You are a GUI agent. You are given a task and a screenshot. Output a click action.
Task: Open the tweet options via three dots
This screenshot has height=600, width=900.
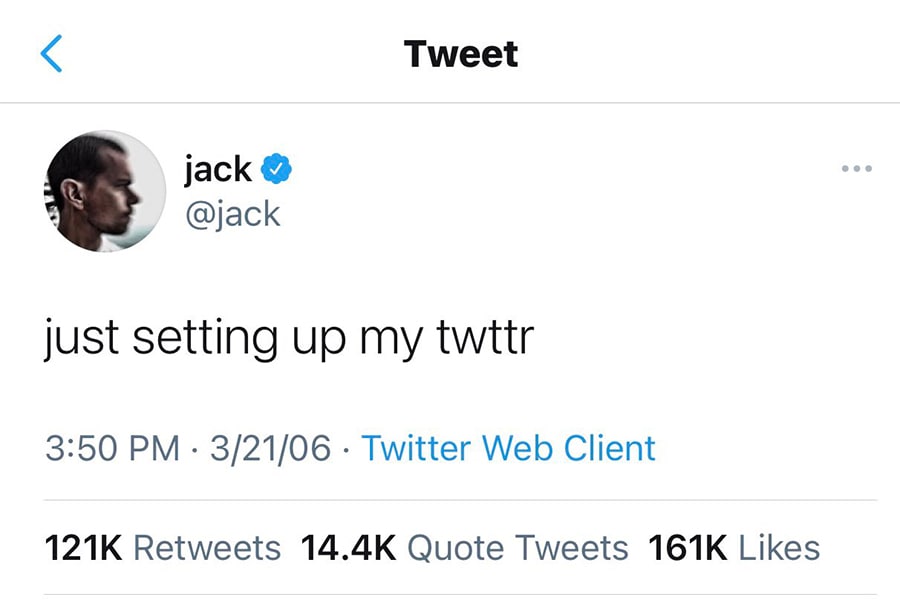point(856,168)
